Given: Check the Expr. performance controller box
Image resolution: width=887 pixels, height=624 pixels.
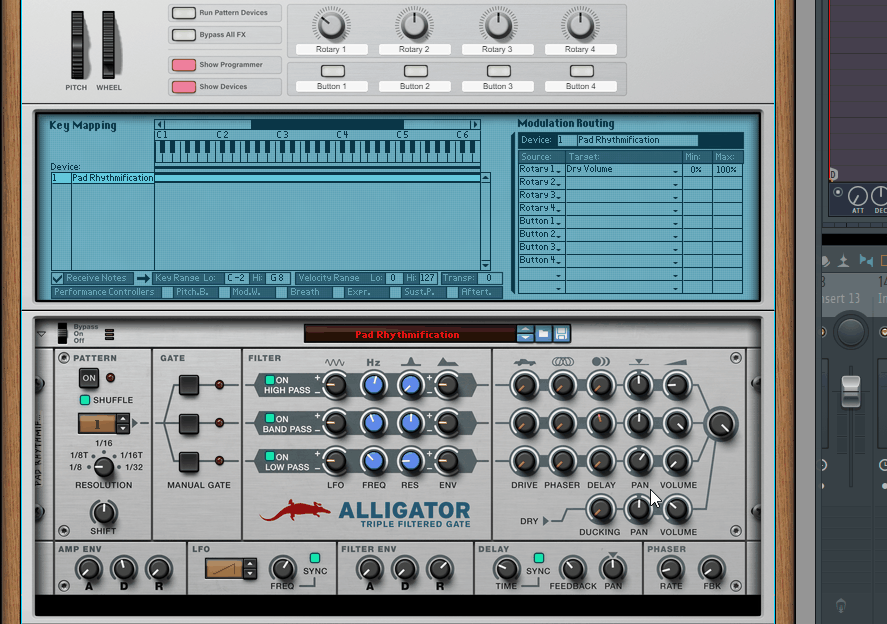Looking at the screenshot, I should pyautogui.click(x=338, y=292).
